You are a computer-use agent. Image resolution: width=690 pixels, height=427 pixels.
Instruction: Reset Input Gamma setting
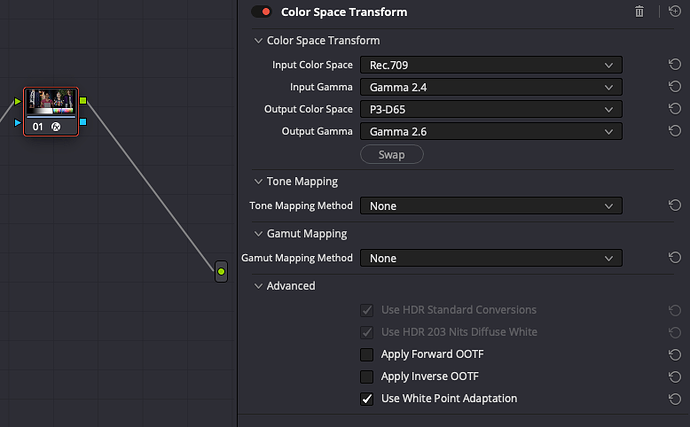[675, 87]
